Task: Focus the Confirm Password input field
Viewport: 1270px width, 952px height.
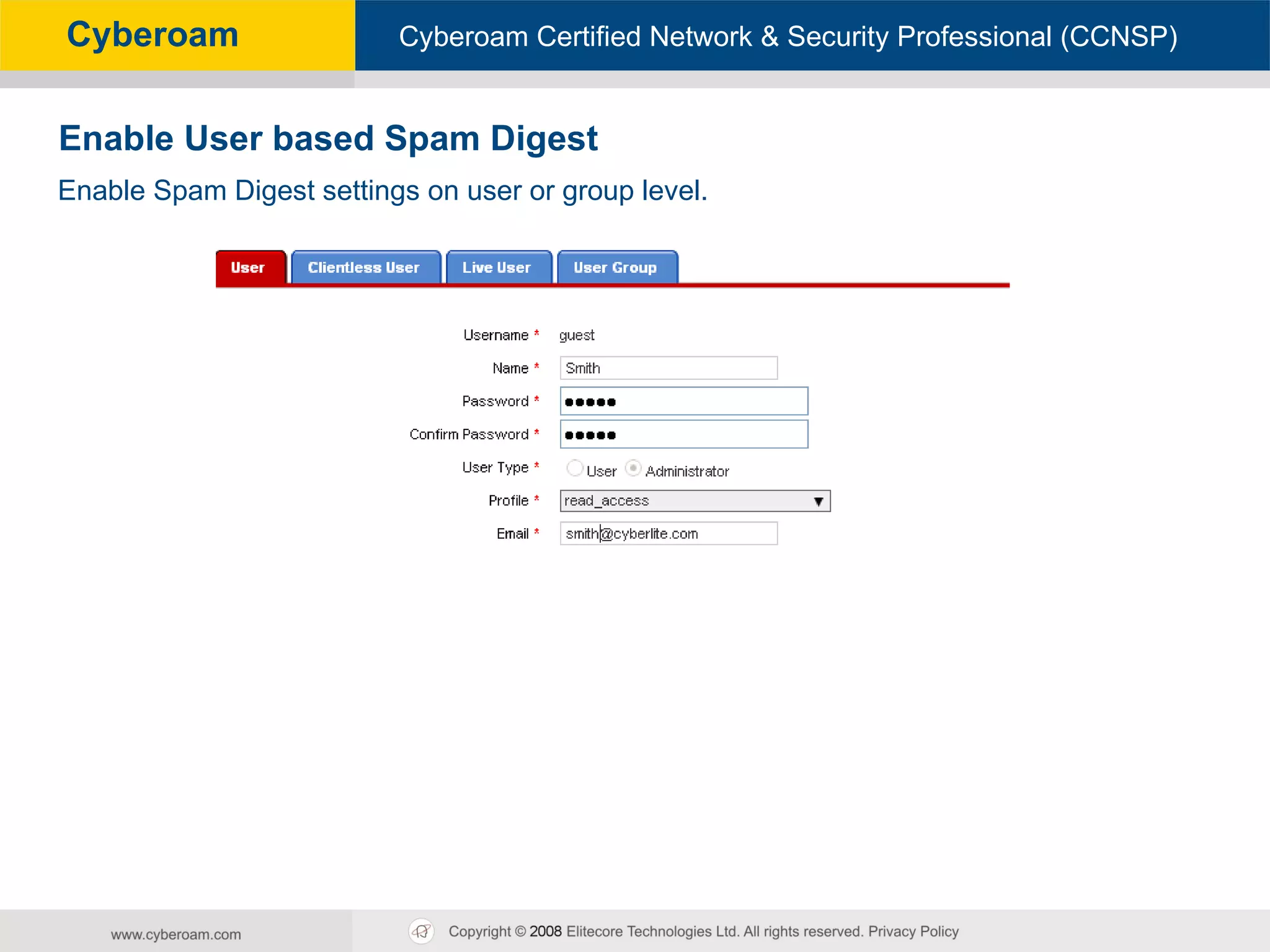Action: coord(684,434)
